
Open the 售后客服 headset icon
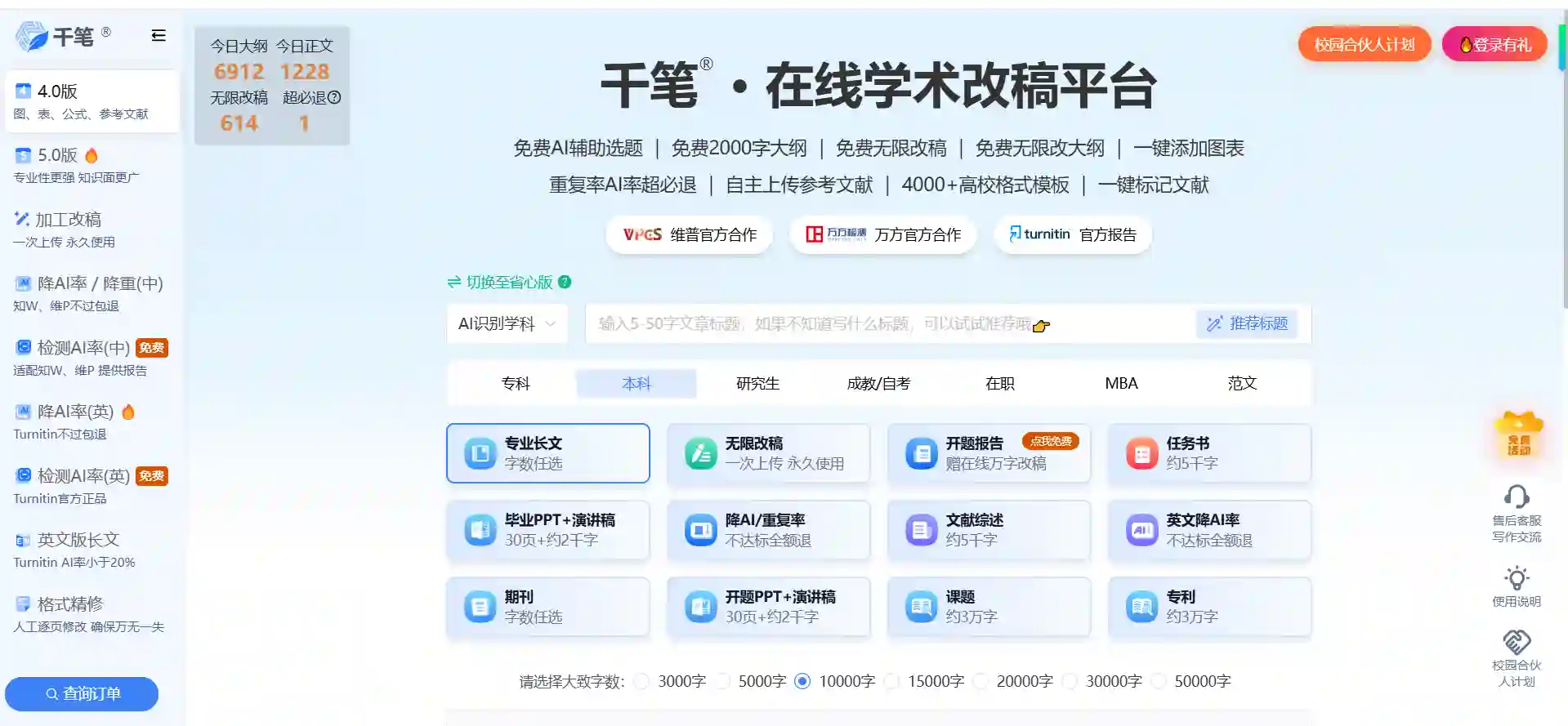pos(1517,497)
